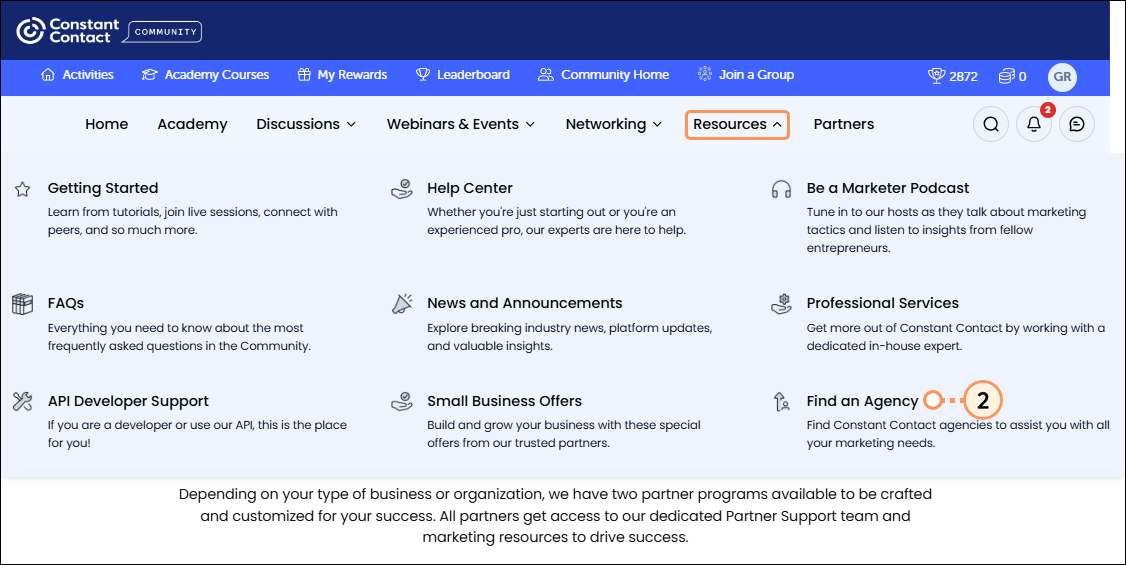Open the search magnifier icon
The width and height of the screenshot is (1126, 565).
[x=991, y=124]
